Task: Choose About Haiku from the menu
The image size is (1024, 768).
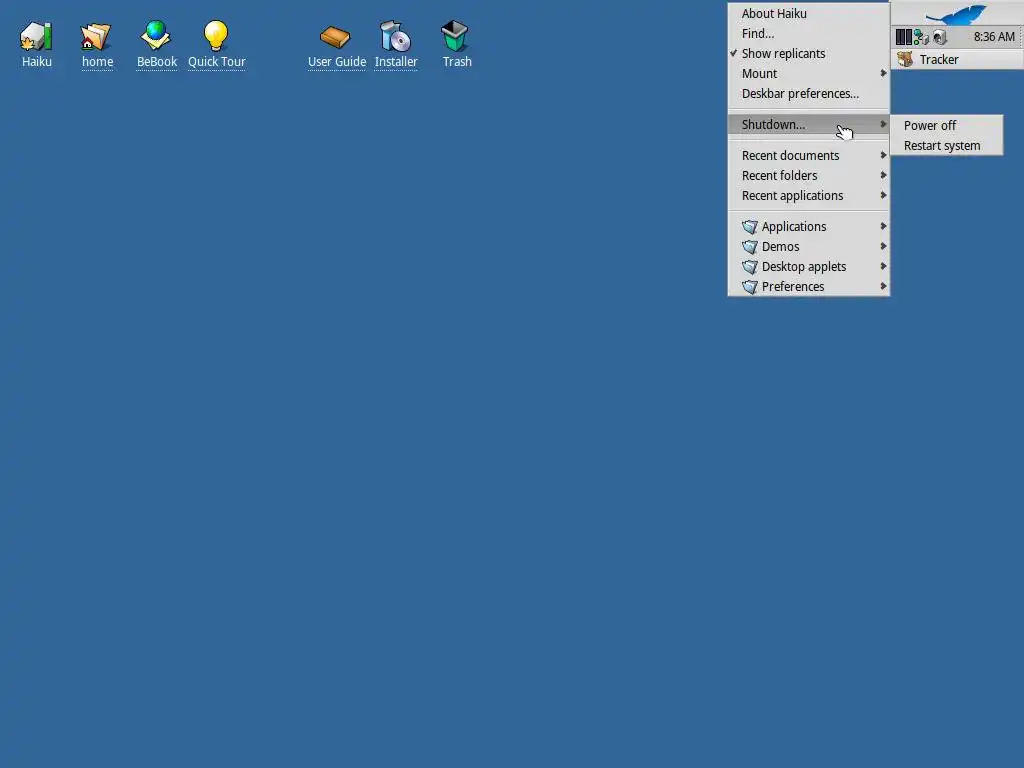Action: pos(808,14)
